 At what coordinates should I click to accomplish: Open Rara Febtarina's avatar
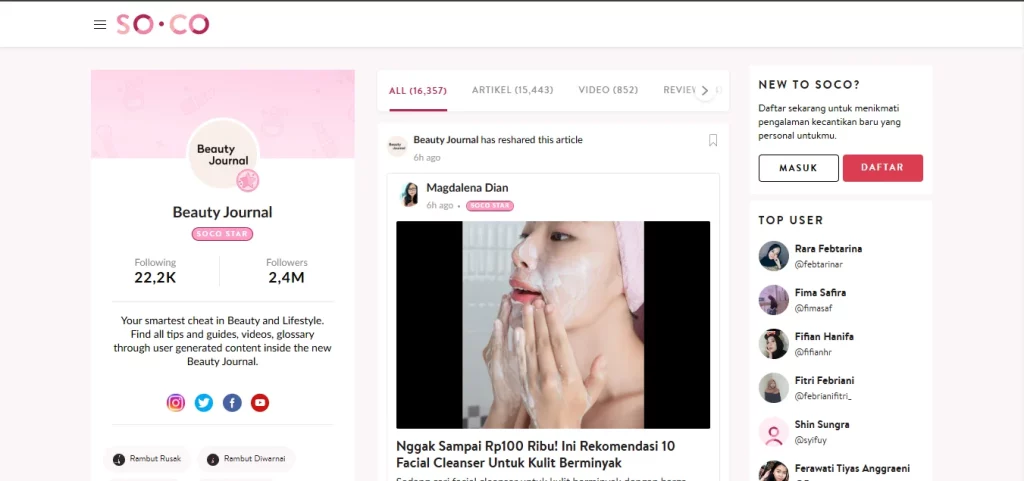(x=774, y=255)
